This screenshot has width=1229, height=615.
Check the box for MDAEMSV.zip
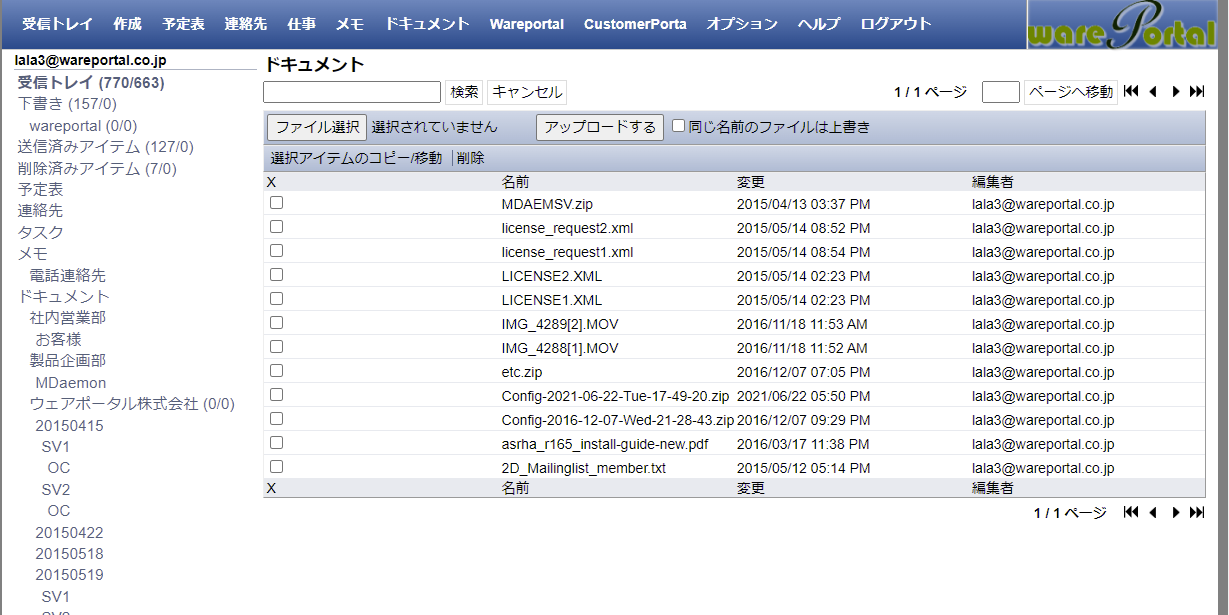tap(277, 203)
